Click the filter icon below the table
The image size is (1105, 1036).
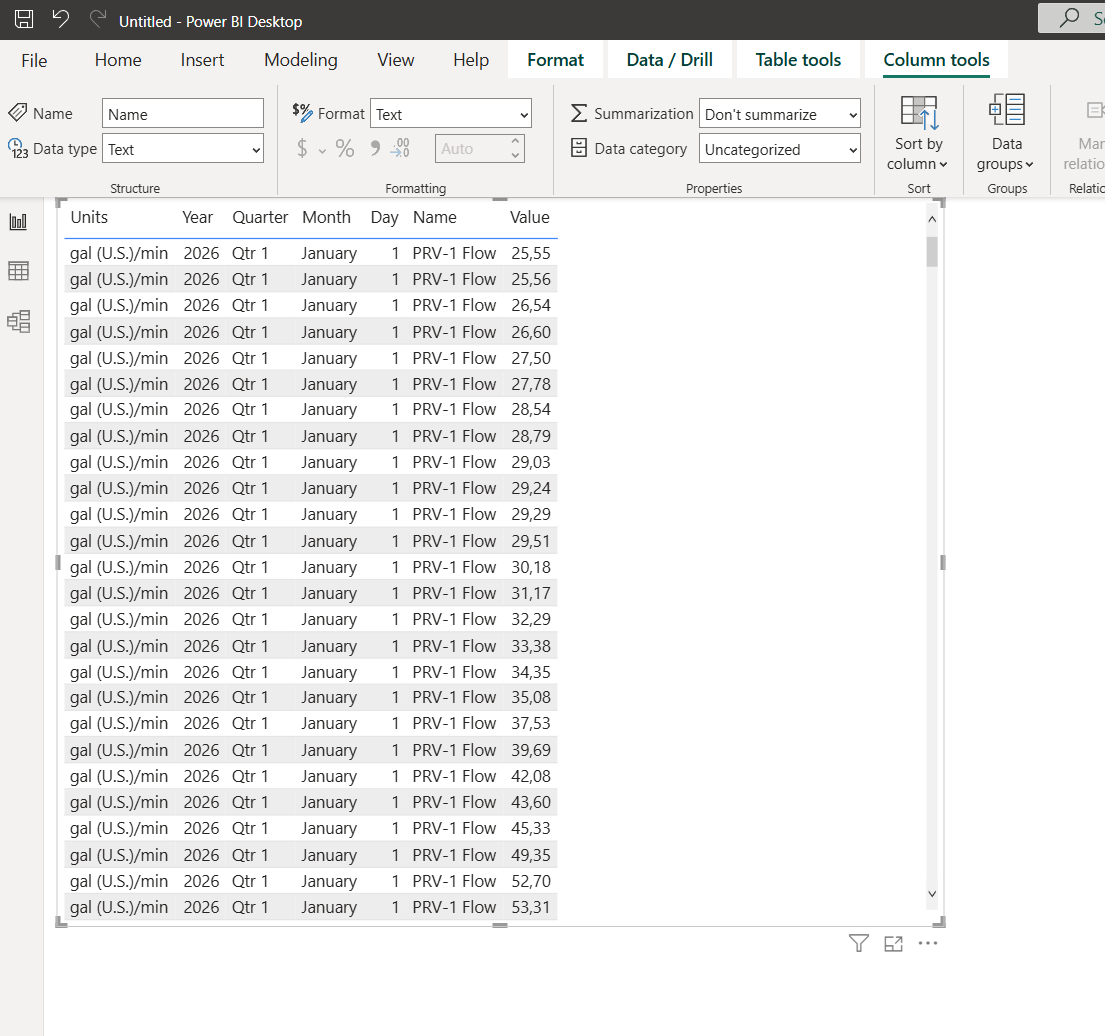coord(858,943)
